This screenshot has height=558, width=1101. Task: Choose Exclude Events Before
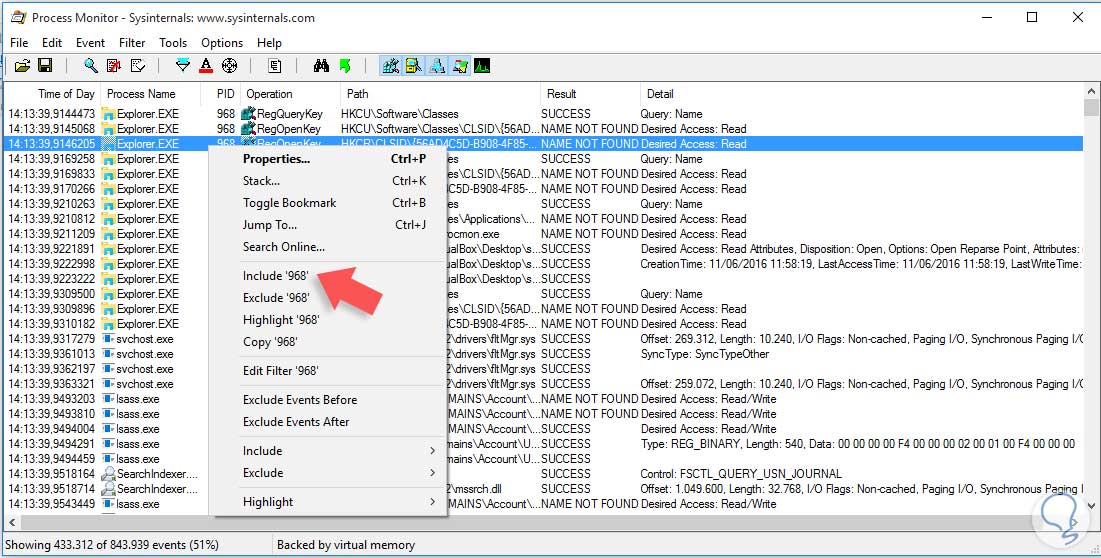point(330,399)
